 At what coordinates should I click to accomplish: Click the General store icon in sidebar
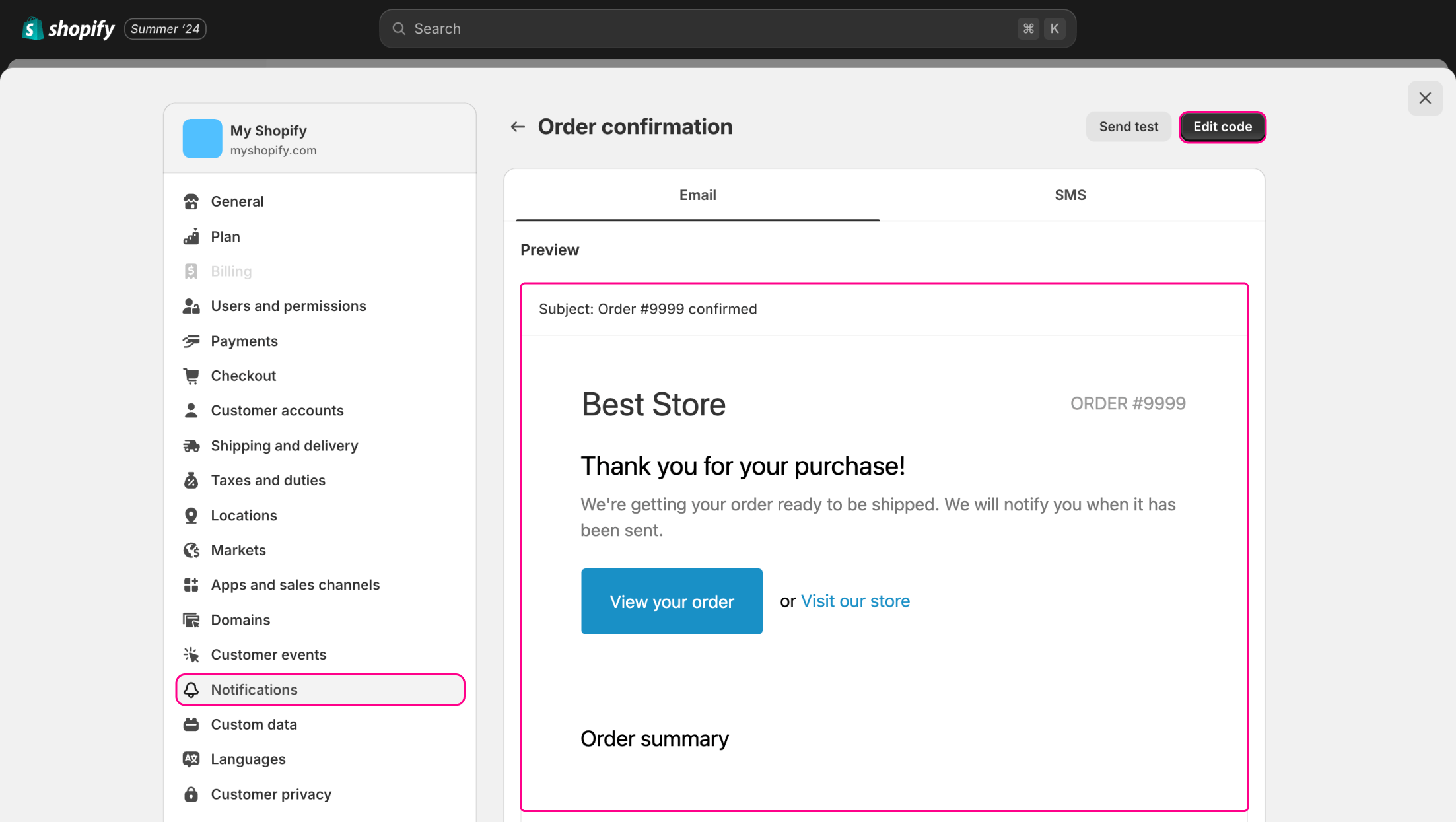[x=191, y=201]
